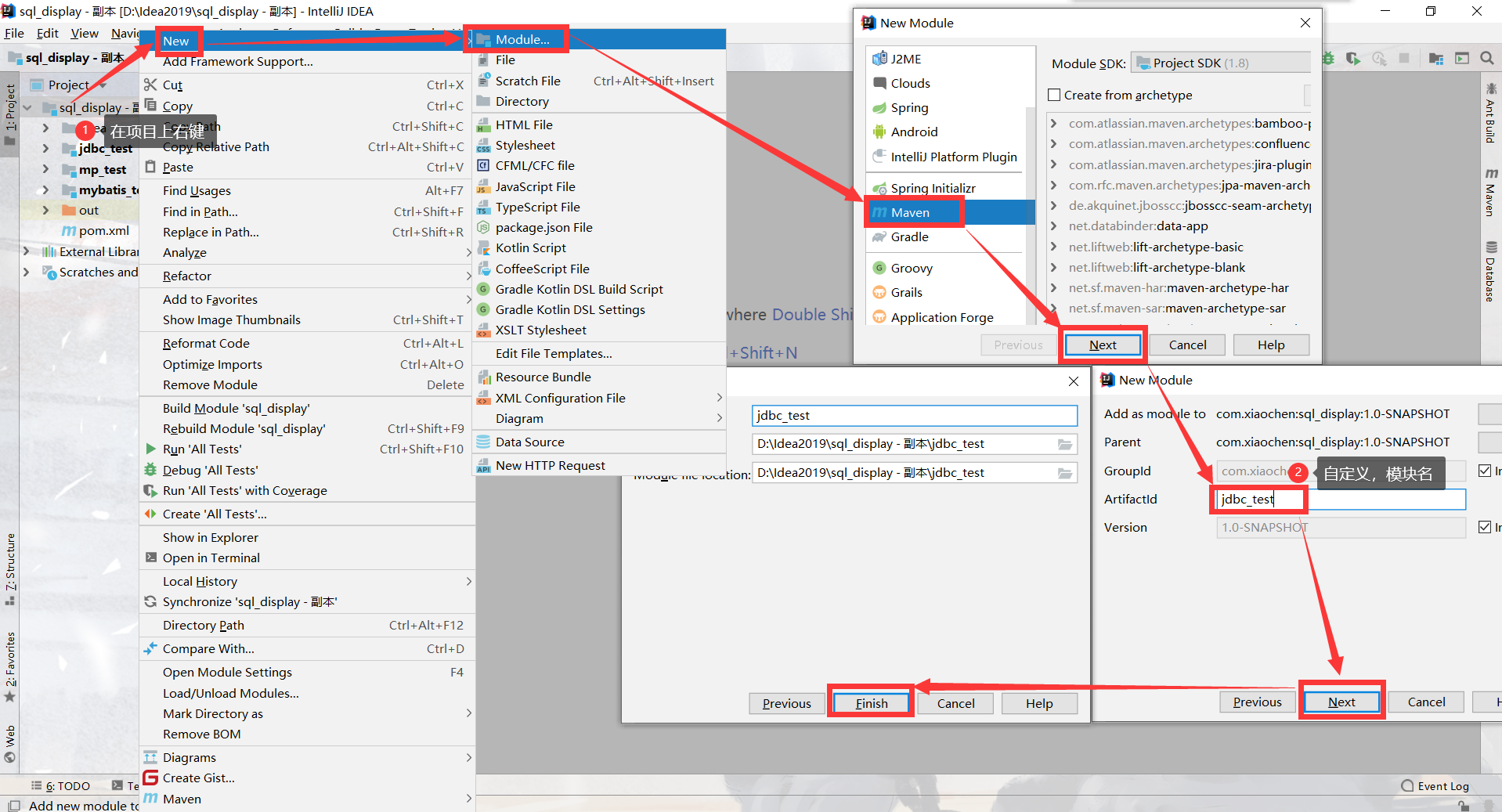Expand the net.liftweb lift-archetype-basic archetype row
This screenshot has width=1502, height=812.
(x=1054, y=247)
